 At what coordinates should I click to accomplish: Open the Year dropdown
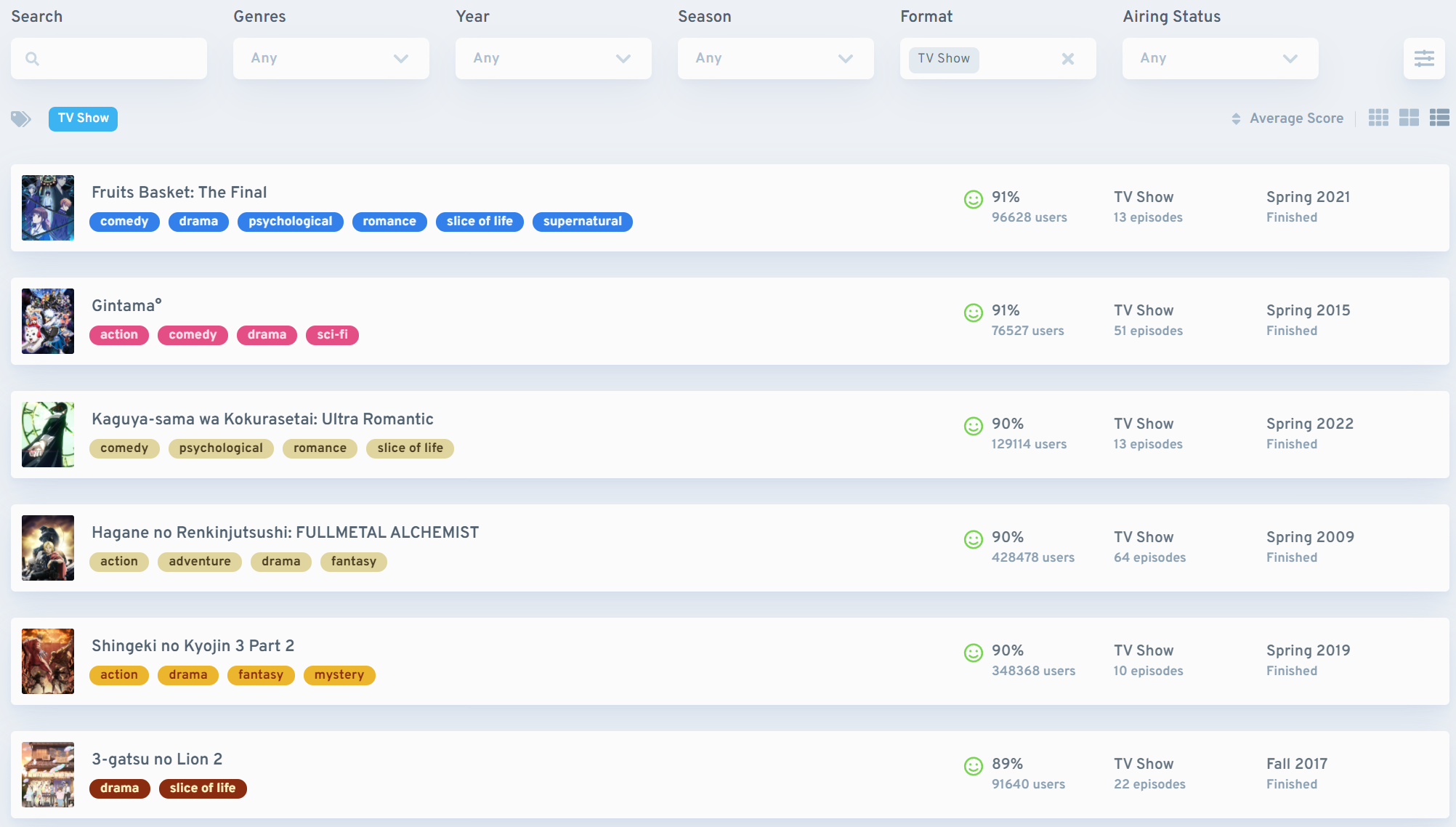[x=553, y=58]
